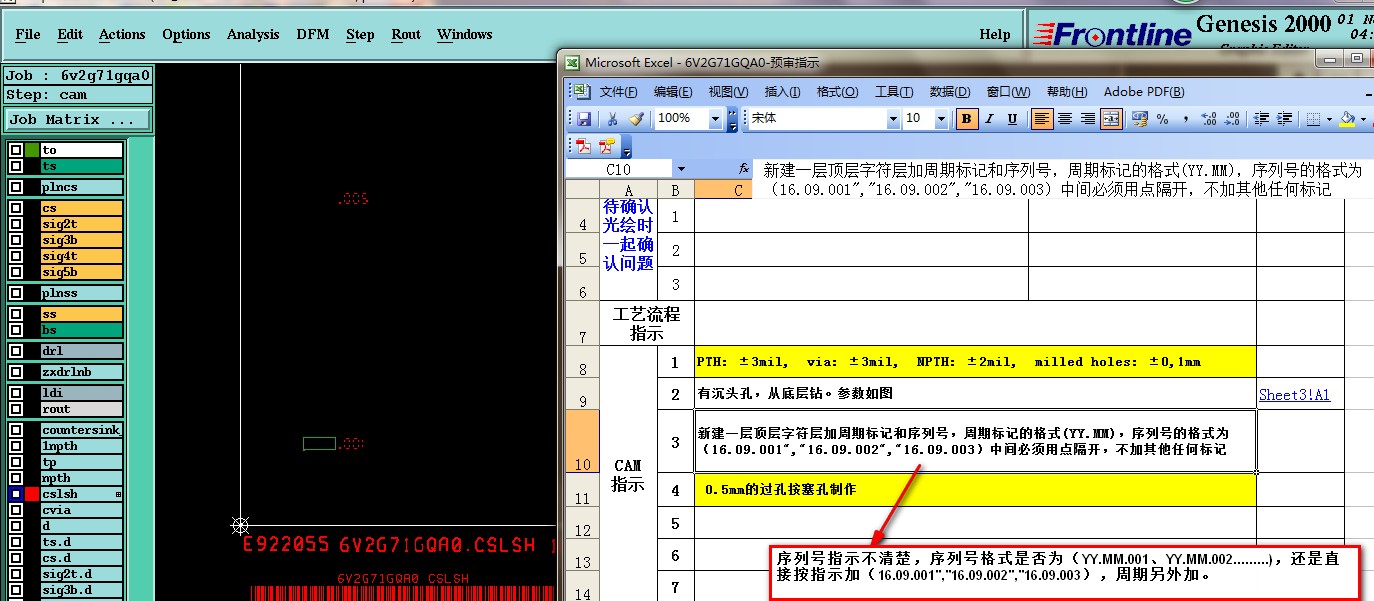The height and width of the screenshot is (601, 1374).
Task: Select row 10 header in Excel
Action: click(x=583, y=441)
